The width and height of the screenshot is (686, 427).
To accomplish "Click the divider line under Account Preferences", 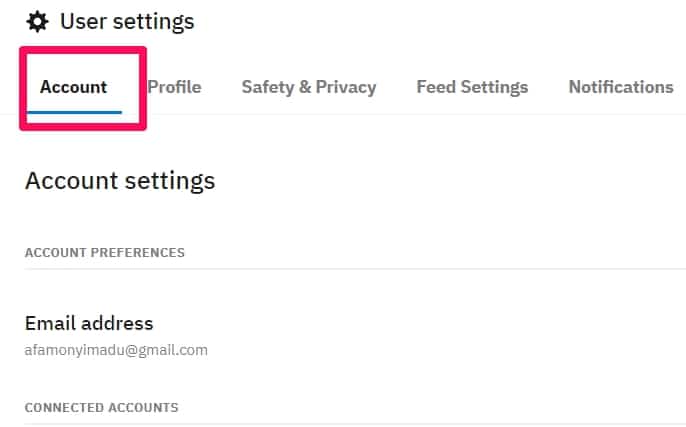I will 355,269.
